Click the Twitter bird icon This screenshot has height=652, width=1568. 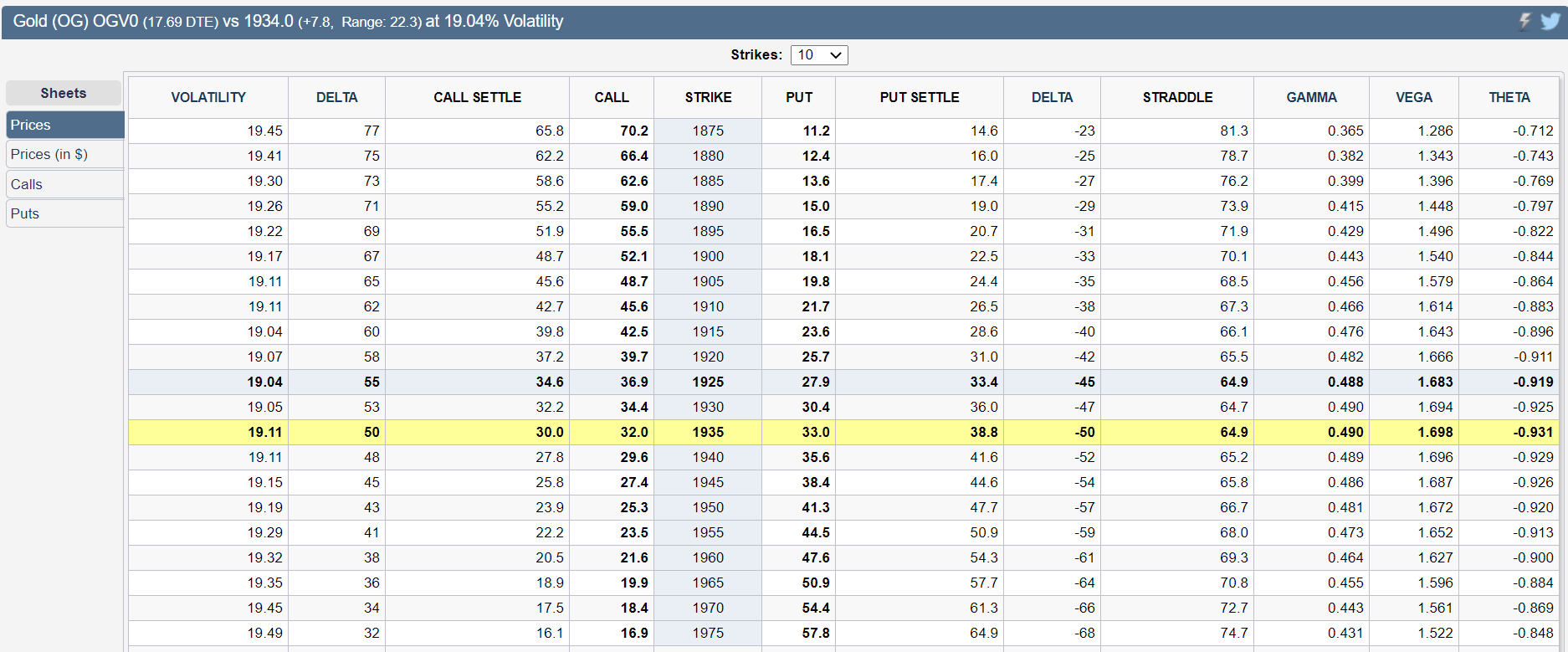[x=1550, y=21]
